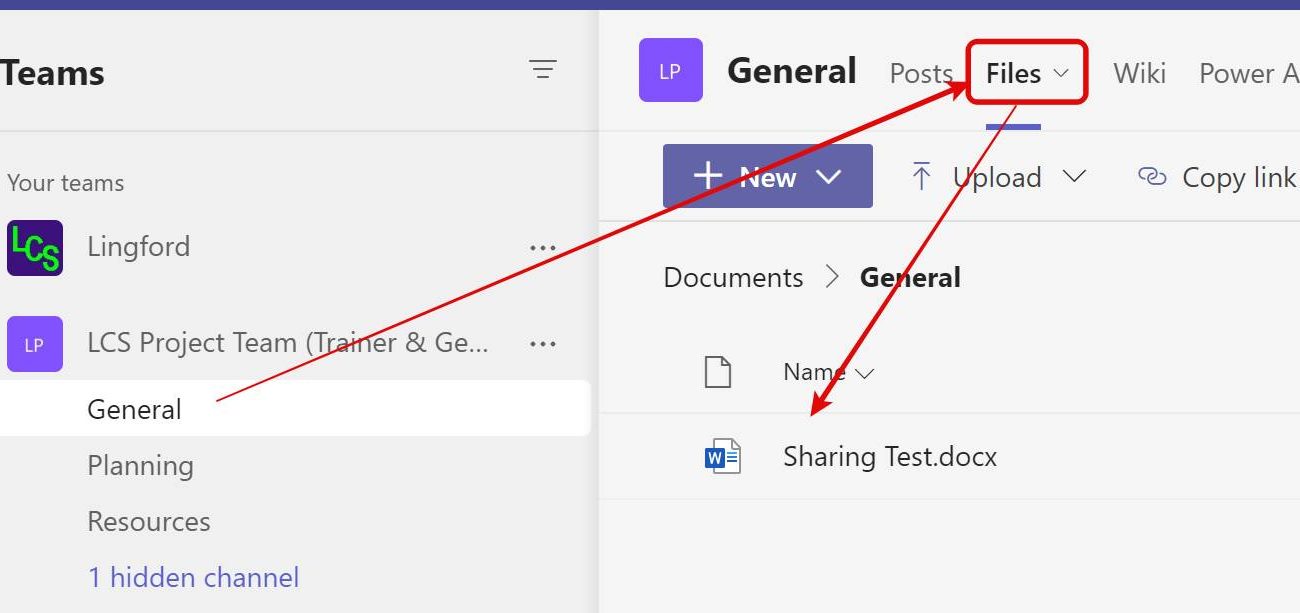Click the General channel LP avatar in header
The width and height of the screenshot is (1300, 613).
pyautogui.click(x=671, y=70)
